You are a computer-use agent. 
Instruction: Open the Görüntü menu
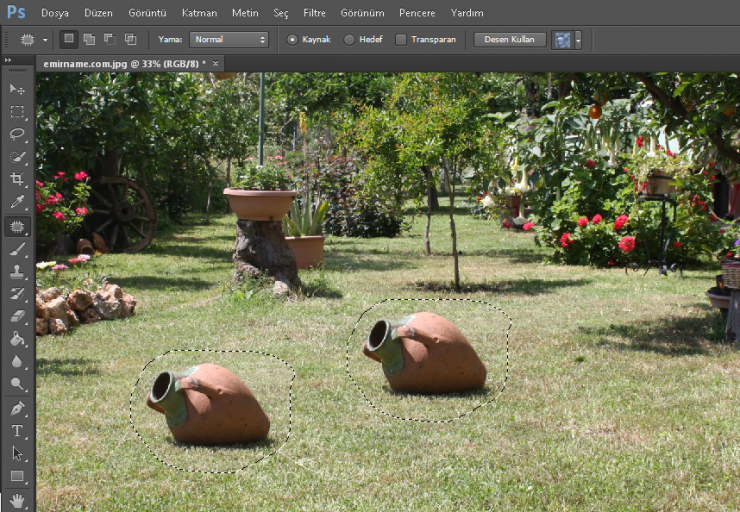(x=147, y=13)
